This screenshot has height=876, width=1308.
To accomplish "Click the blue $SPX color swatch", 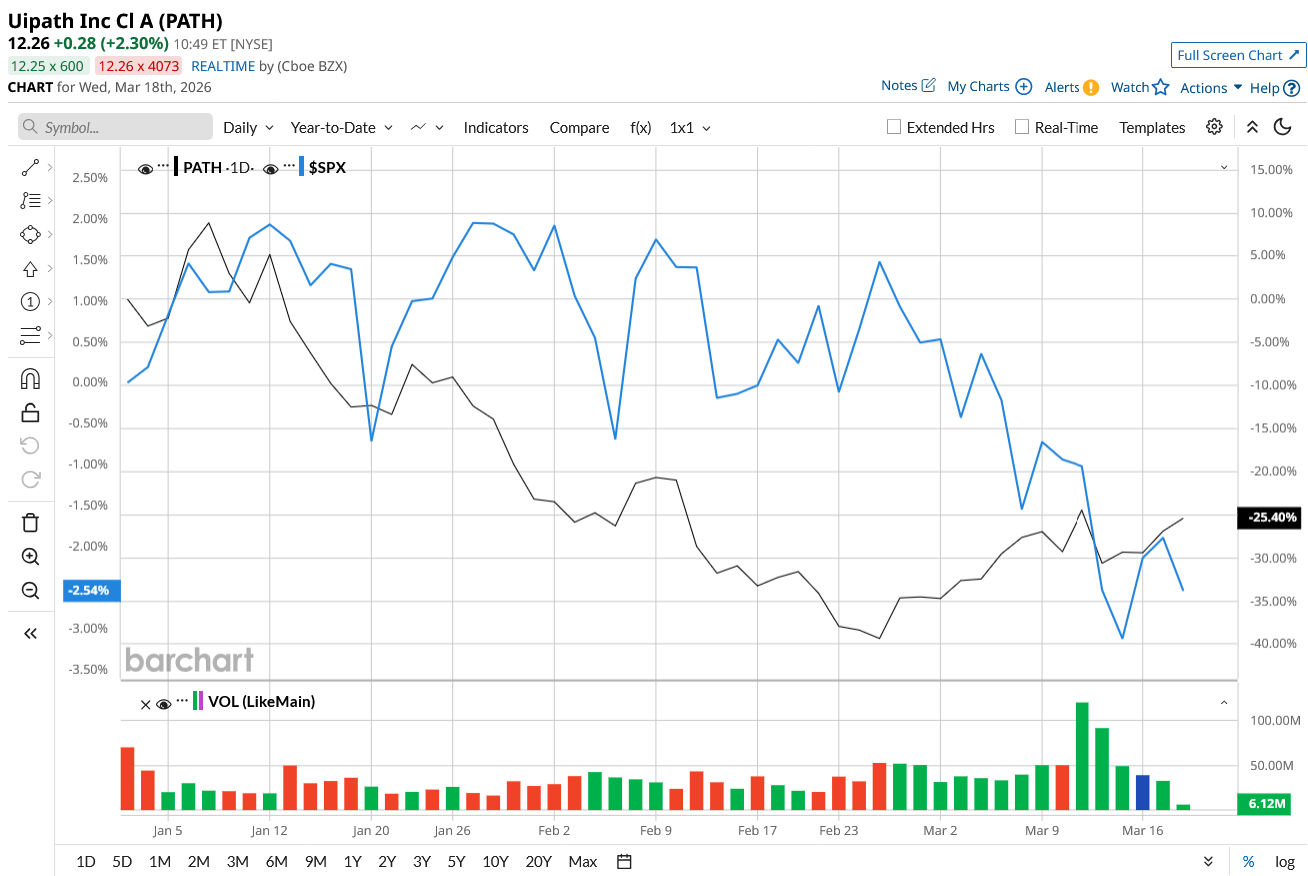I will click(x=301, y=167).
